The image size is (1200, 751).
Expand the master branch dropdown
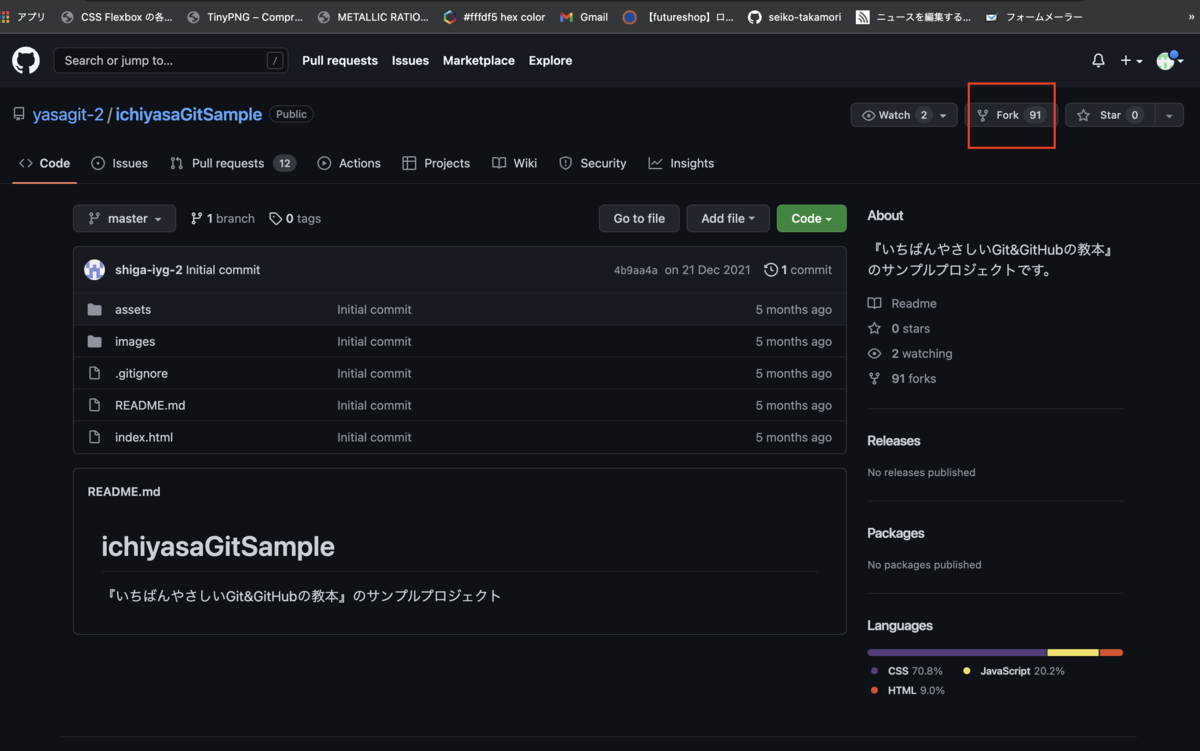tap(124, 218)
